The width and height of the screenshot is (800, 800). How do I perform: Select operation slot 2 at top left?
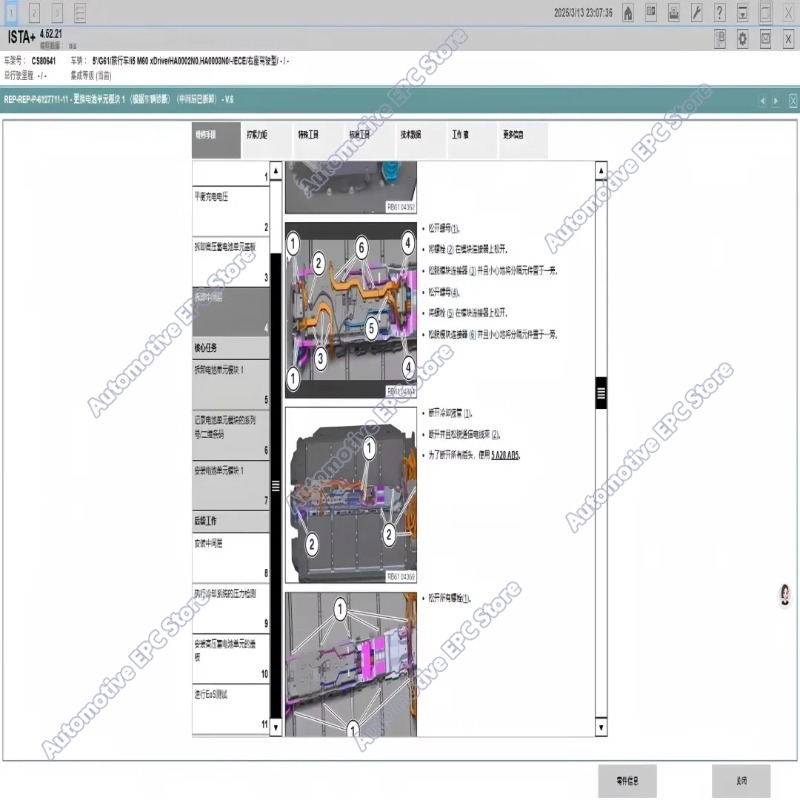point(34,13)
